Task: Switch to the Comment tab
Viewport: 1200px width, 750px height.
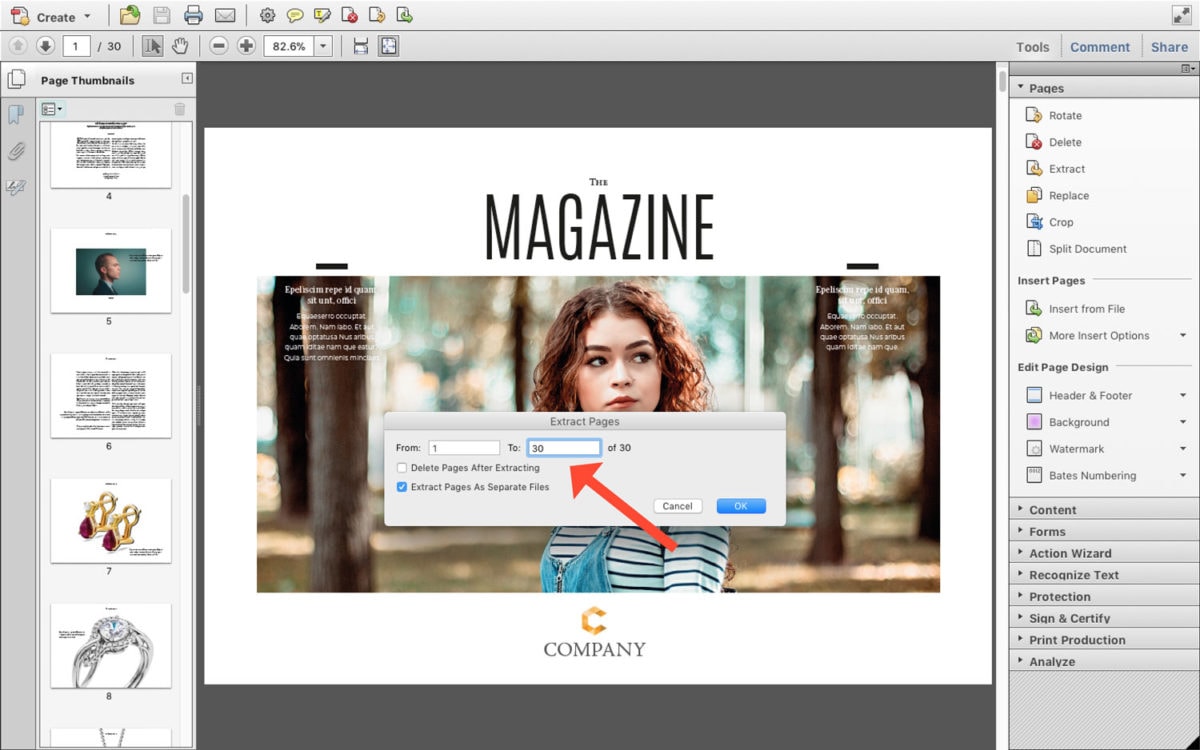Action: click(1100, 46)
